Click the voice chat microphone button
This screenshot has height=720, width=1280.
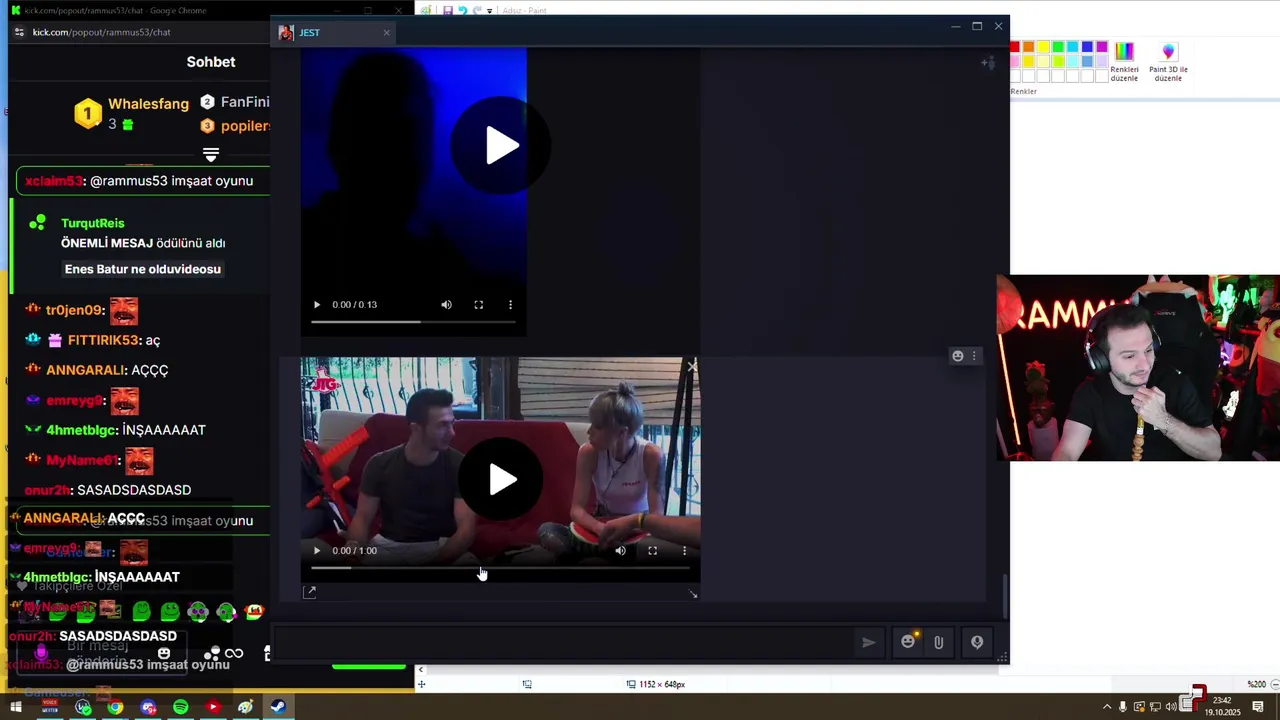977,642
